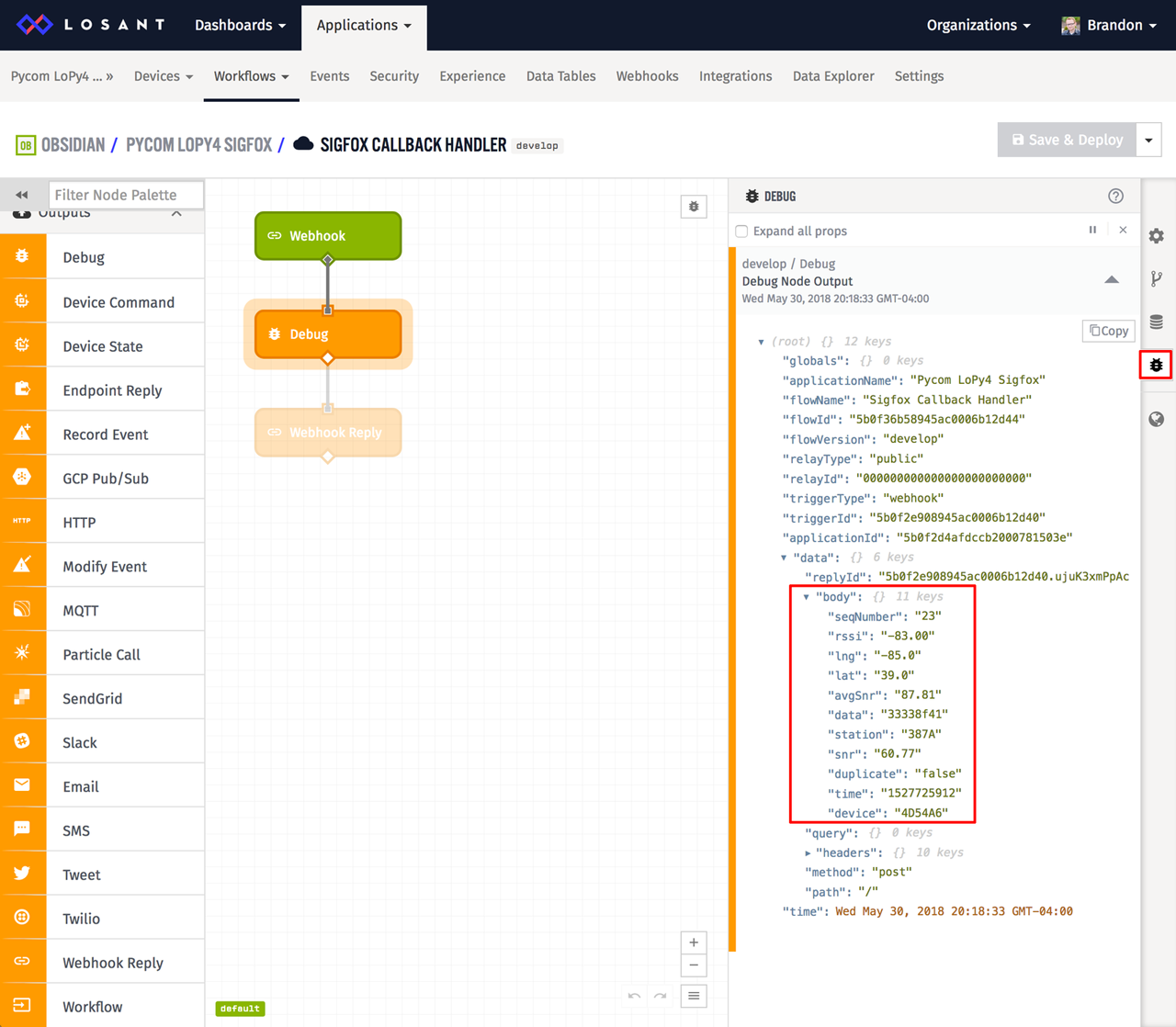Select the Workflow node palette icon
Screen dimensions: 1176x1027
pyautogui.click(x=23, y=1006)
